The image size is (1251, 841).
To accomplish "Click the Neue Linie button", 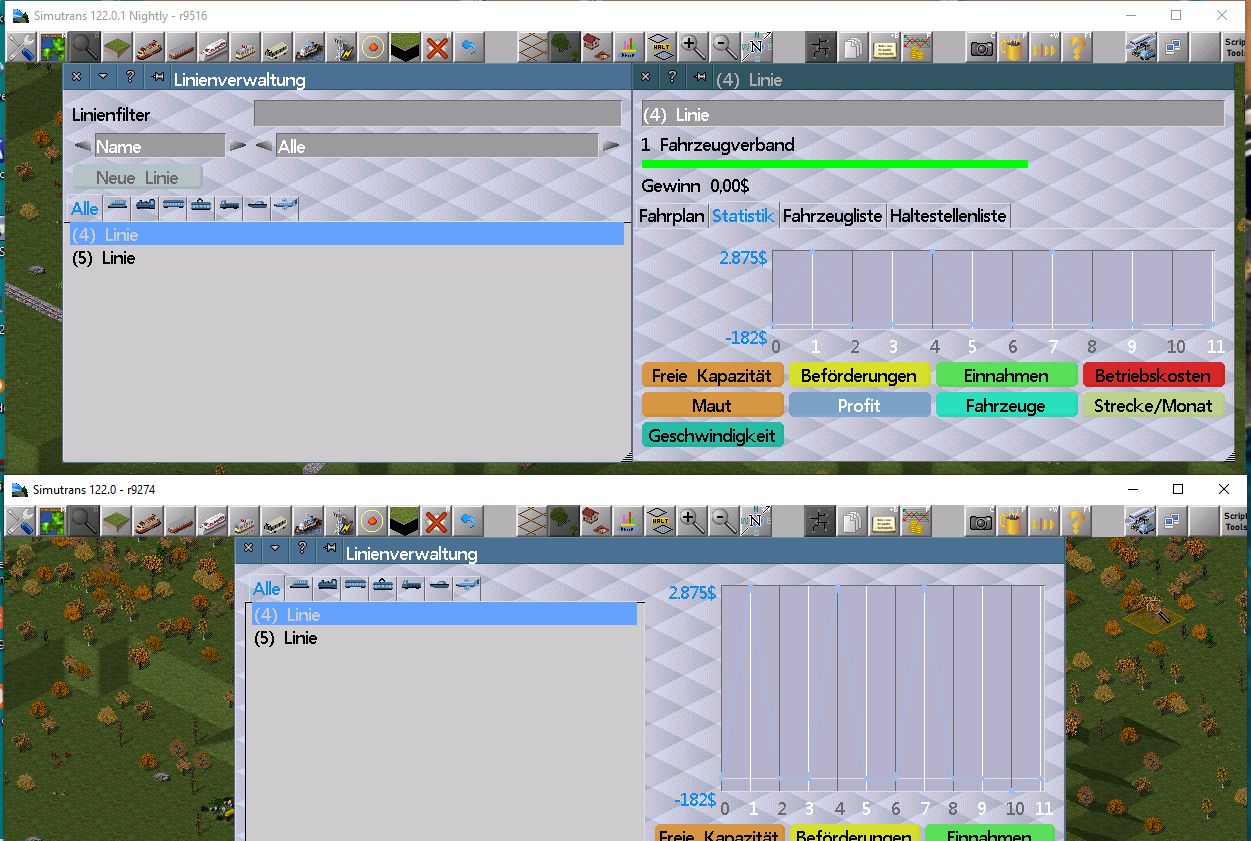I will click(137, 177).
